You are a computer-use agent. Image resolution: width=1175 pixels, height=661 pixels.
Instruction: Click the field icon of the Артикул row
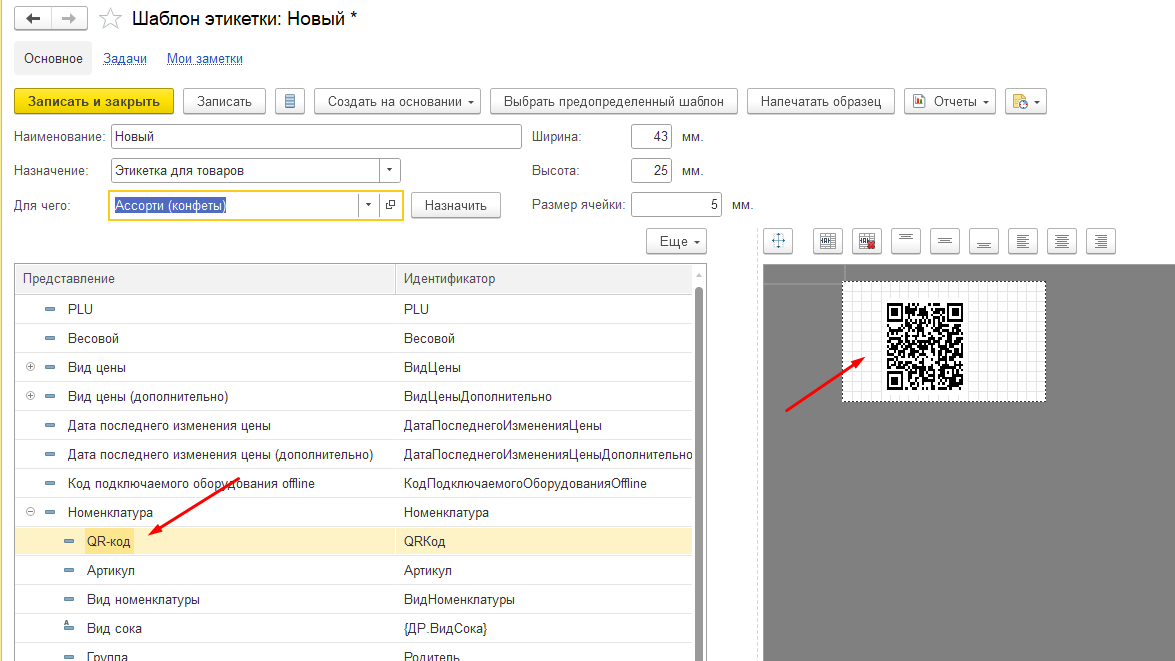[x=69, y=570]
